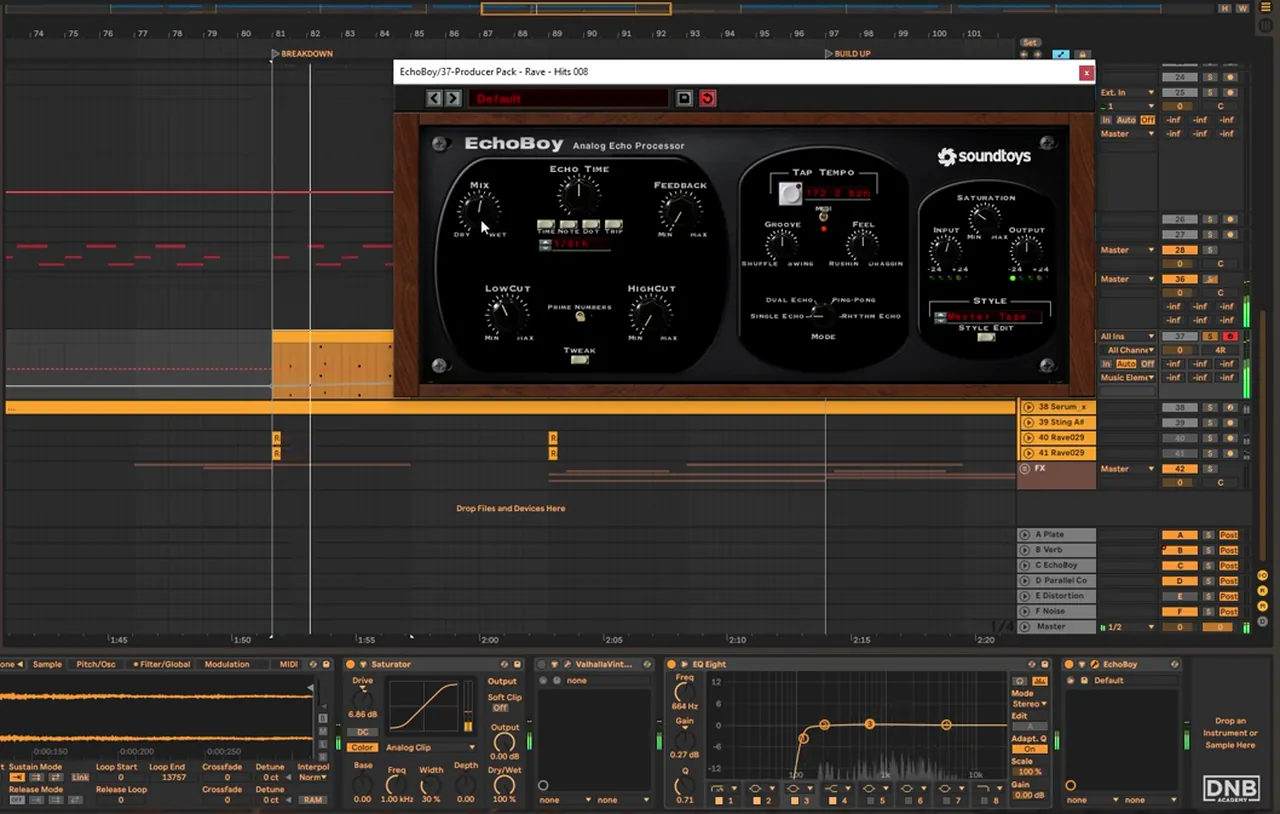Toggle the Prime Numbers switch in EchoBoy
This screenshot has width=1280, height=814.
[579, 316]
